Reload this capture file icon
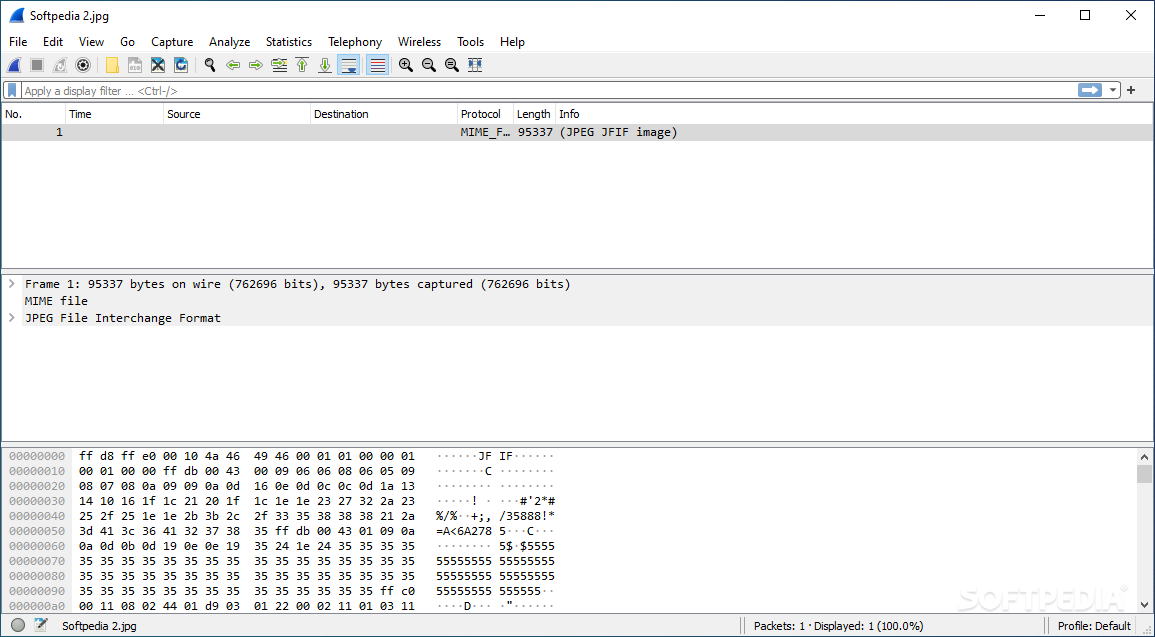Screen dimensions: 1155x637 181,66
